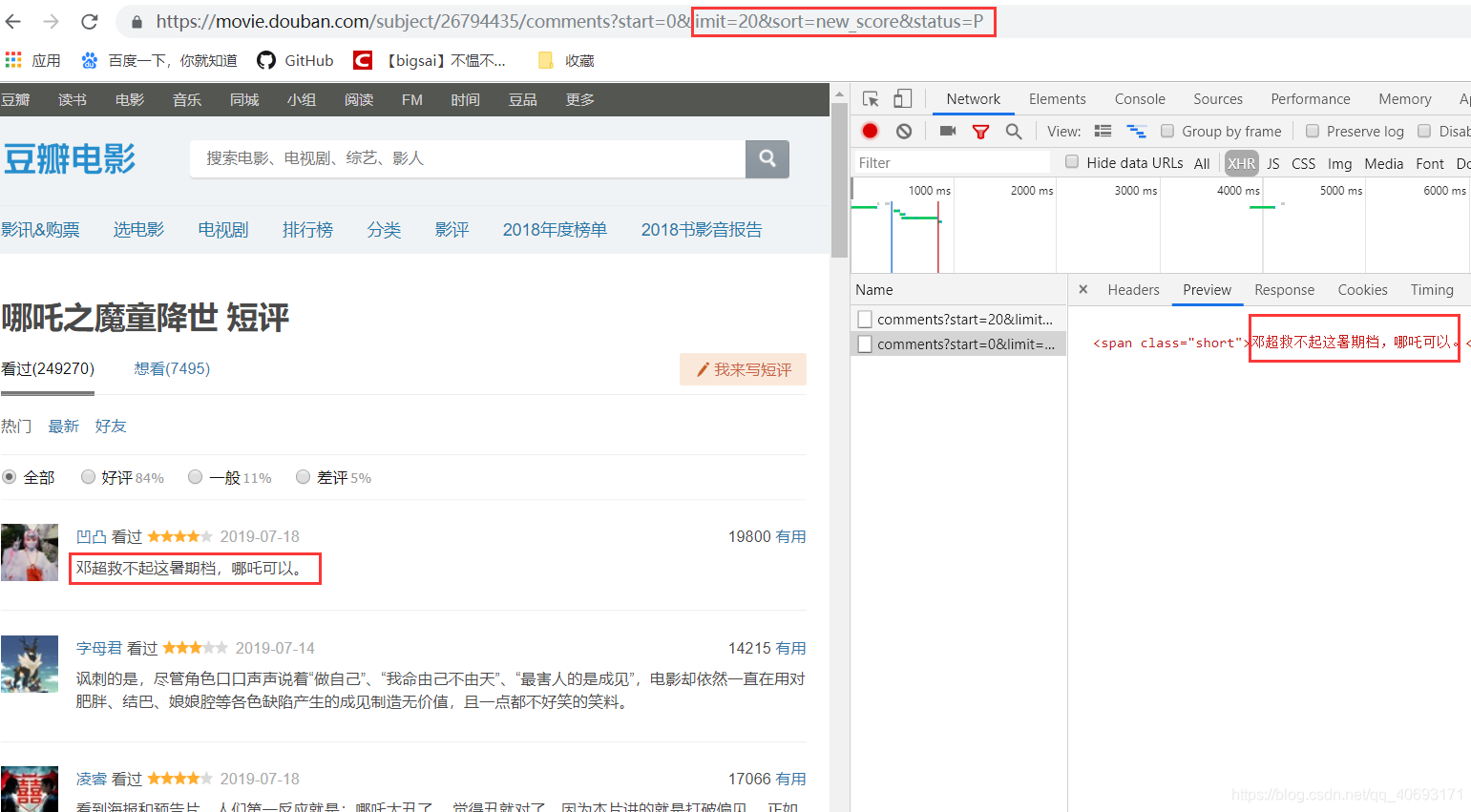Toggle the device toolbar icon
This screenshot has height=812, width=1471.
(x=902, y=98)
